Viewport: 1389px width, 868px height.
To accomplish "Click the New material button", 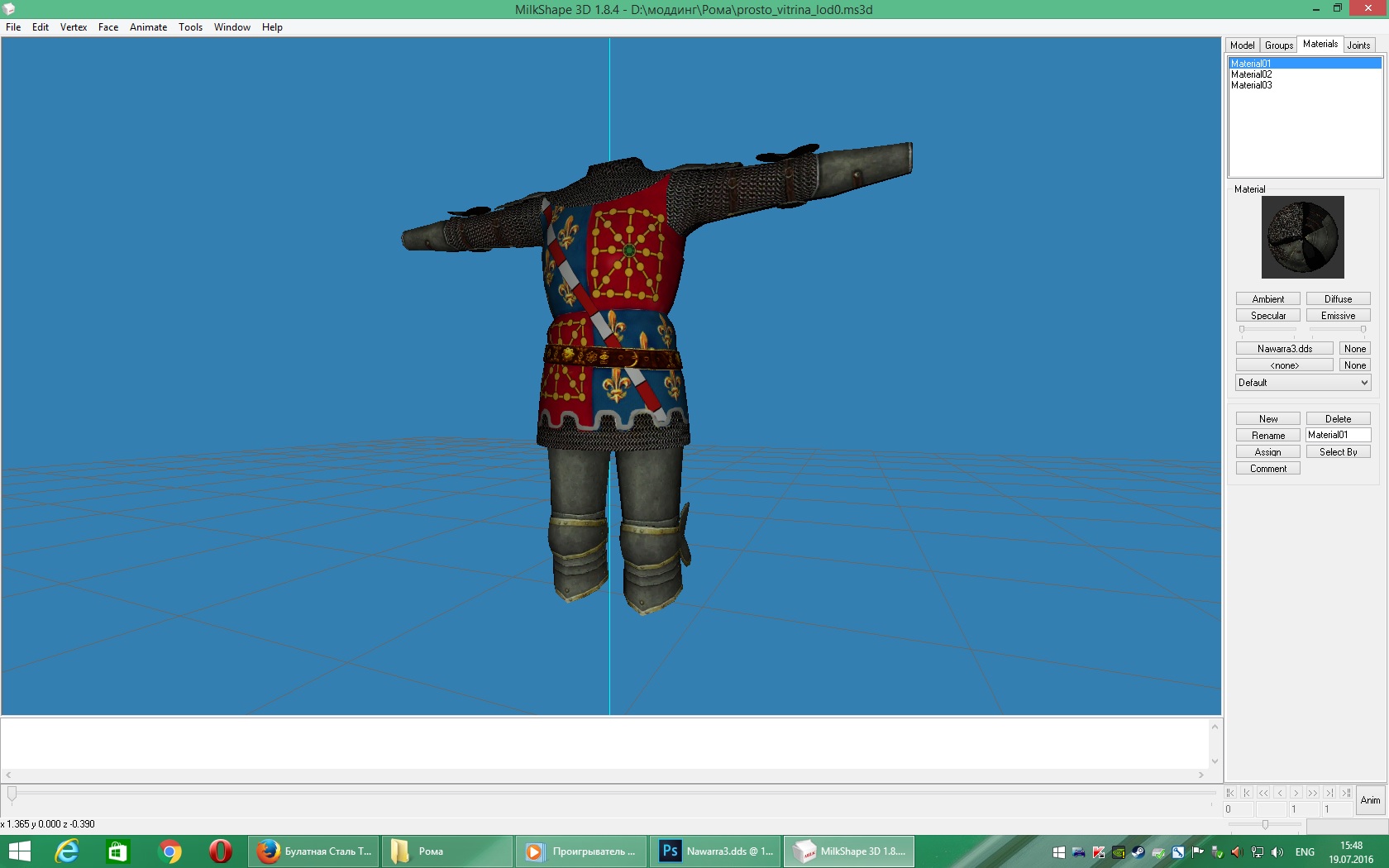I will (x=1268, y=419).
